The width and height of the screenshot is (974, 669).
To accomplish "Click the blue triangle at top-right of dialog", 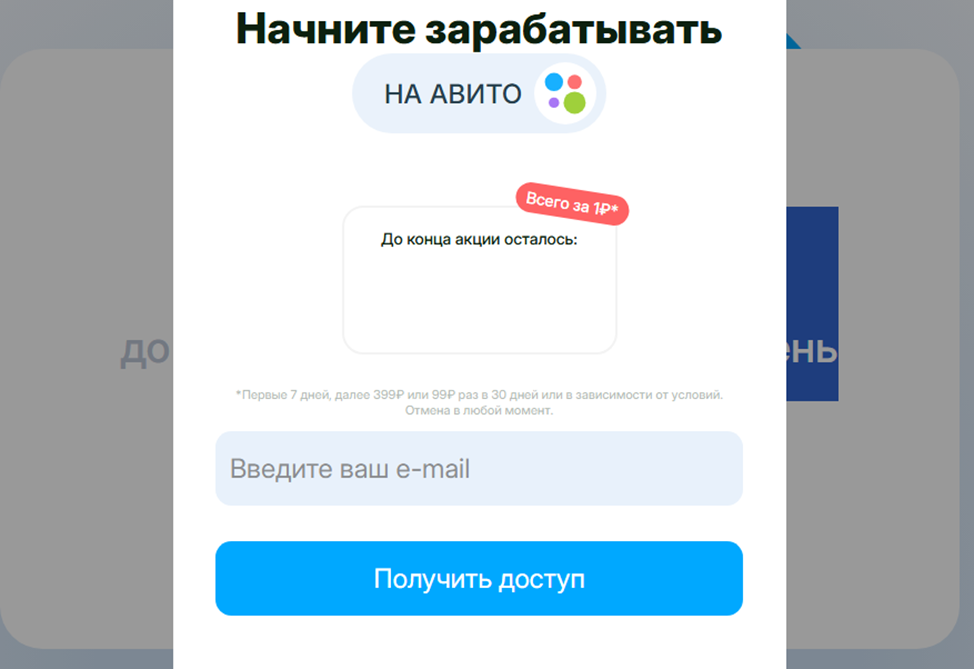I will [x=792, y=42].
